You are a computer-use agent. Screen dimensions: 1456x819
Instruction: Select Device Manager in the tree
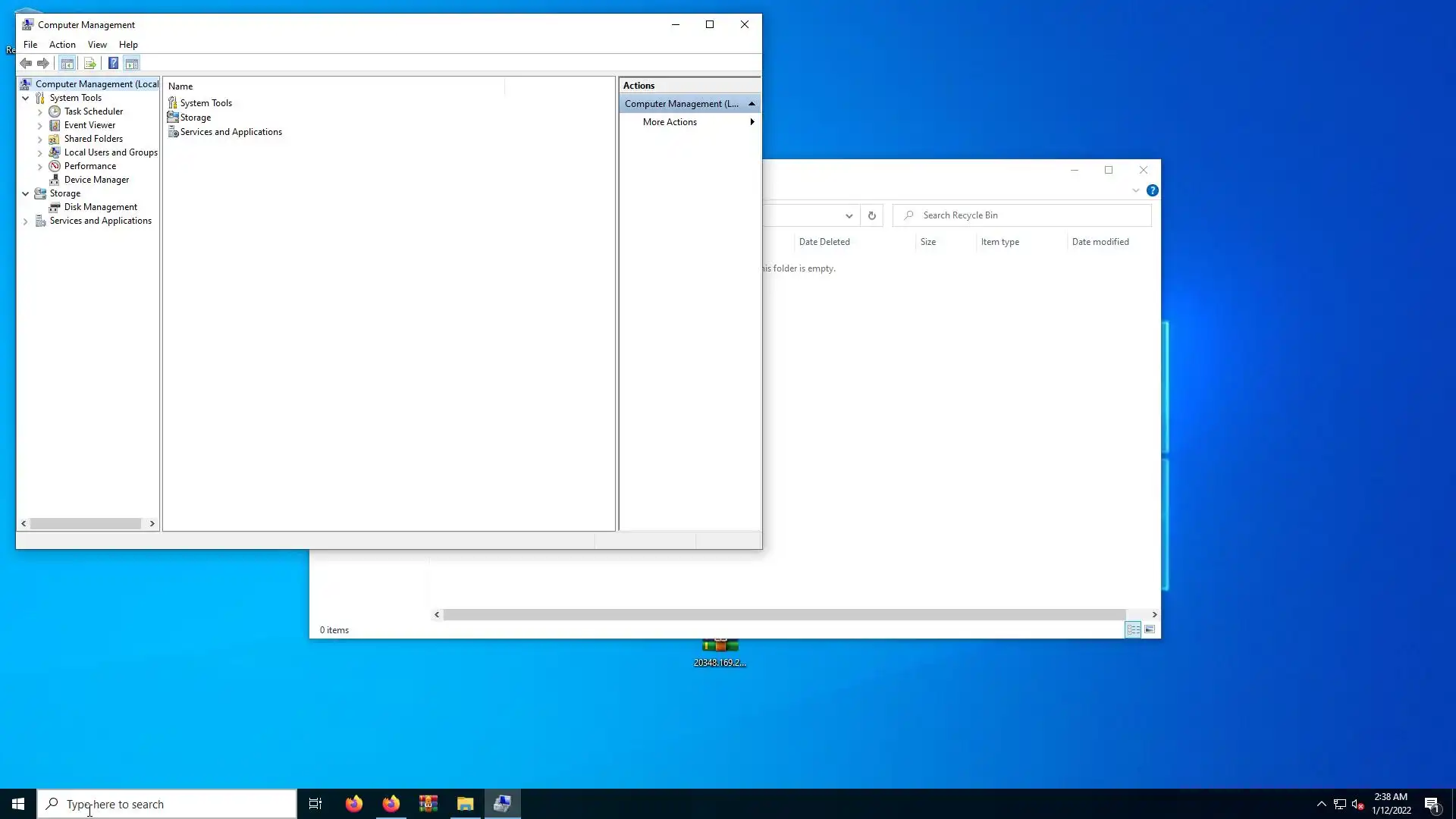tap(96, 180)
